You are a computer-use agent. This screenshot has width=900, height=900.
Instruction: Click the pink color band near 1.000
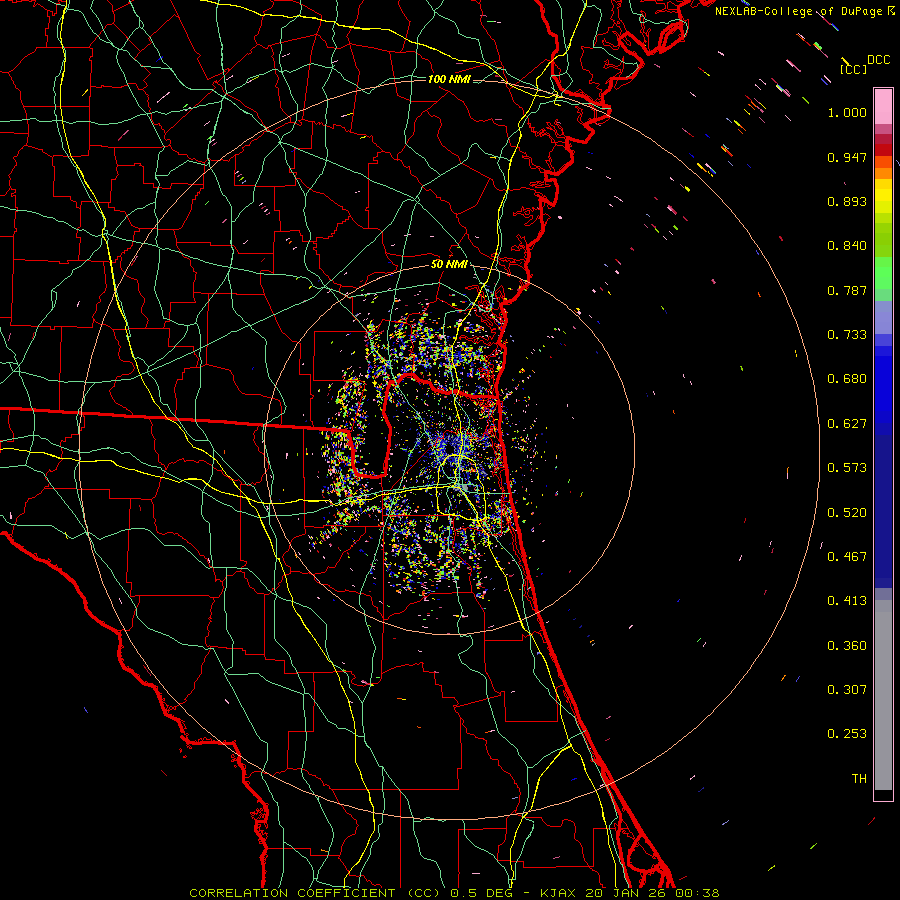coord(883,107)
